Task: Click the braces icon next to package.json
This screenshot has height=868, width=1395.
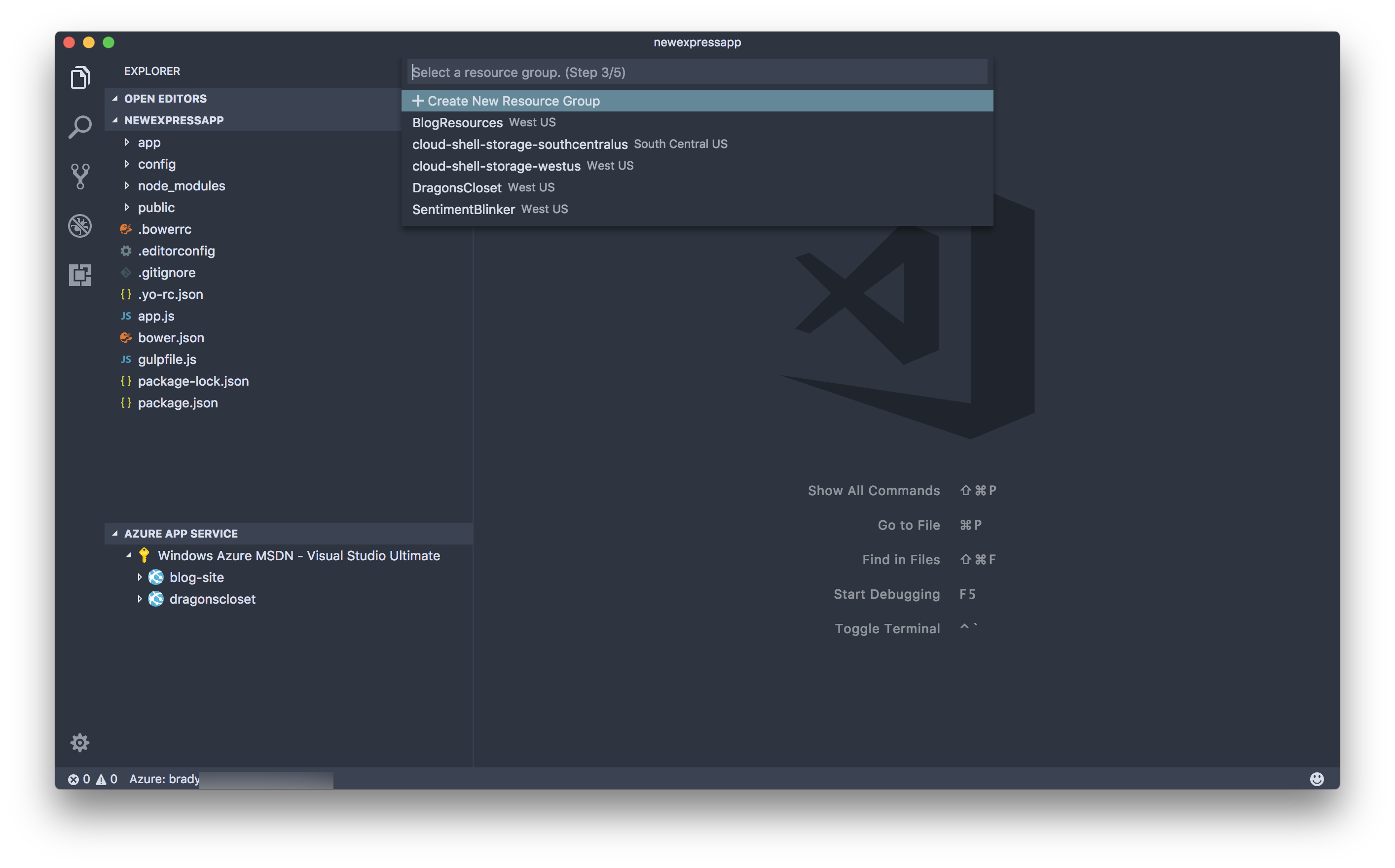Action: pos(126,403)
